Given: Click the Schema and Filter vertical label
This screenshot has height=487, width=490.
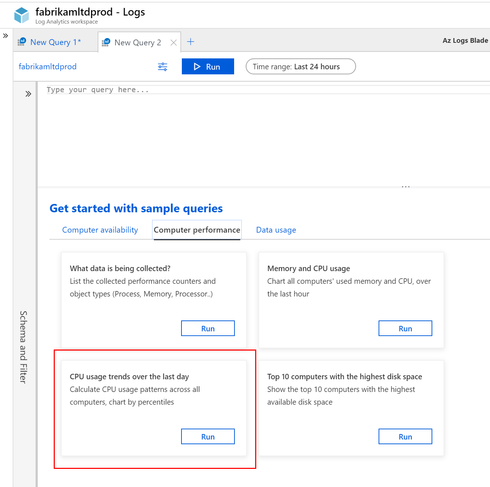Looking at the screenshot, I should coord(23,347).
